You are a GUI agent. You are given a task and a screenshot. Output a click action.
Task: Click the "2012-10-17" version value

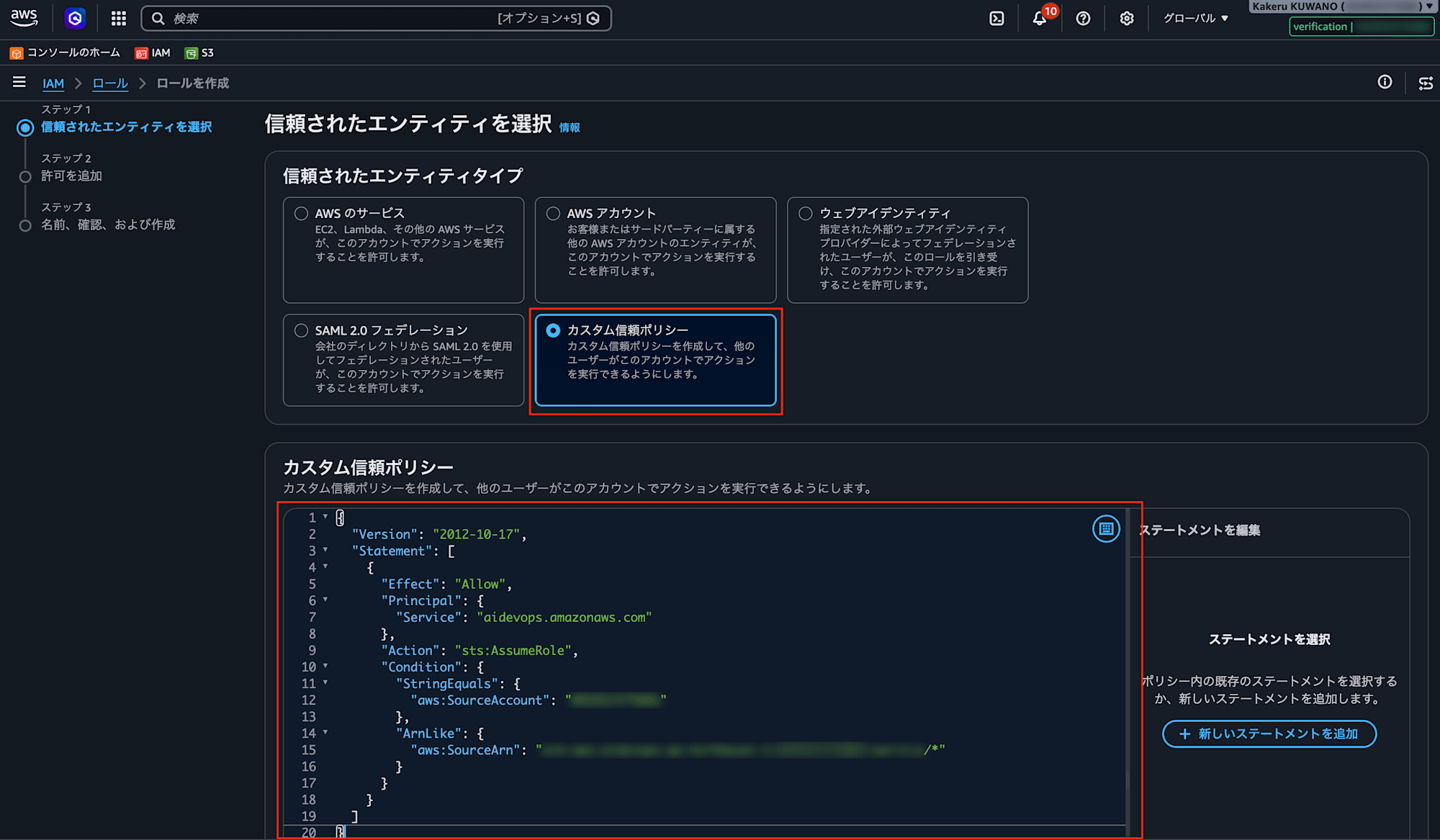point(476,535)
